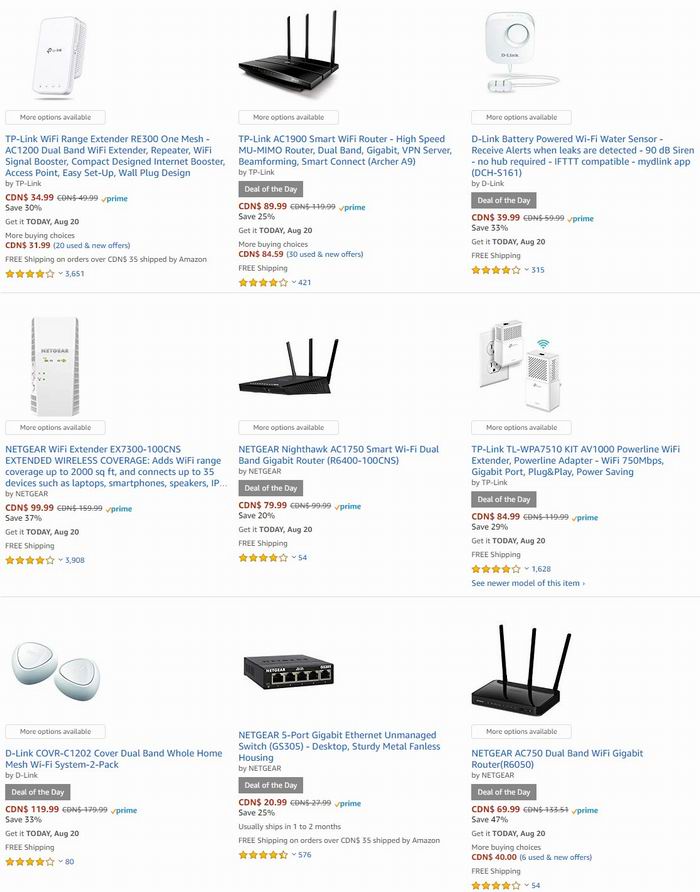Expand rating dropdown arrow next to 3,651 reviews

pyautogui.click(x=60, y=274)
